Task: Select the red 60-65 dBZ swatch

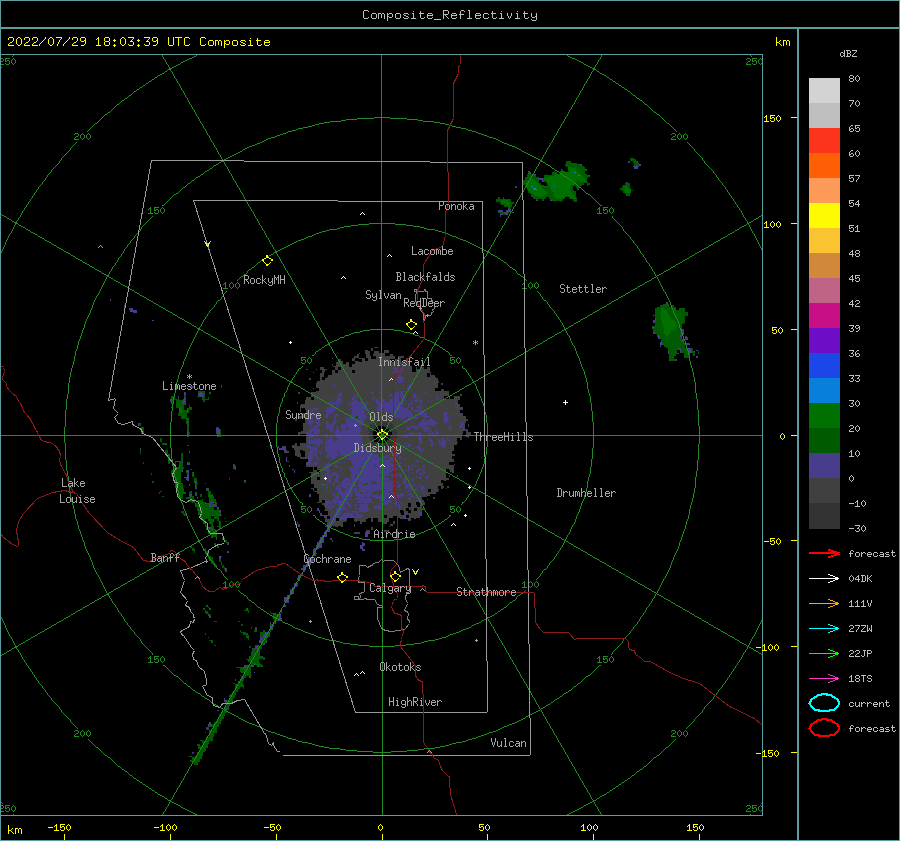Action: (824, 141)
